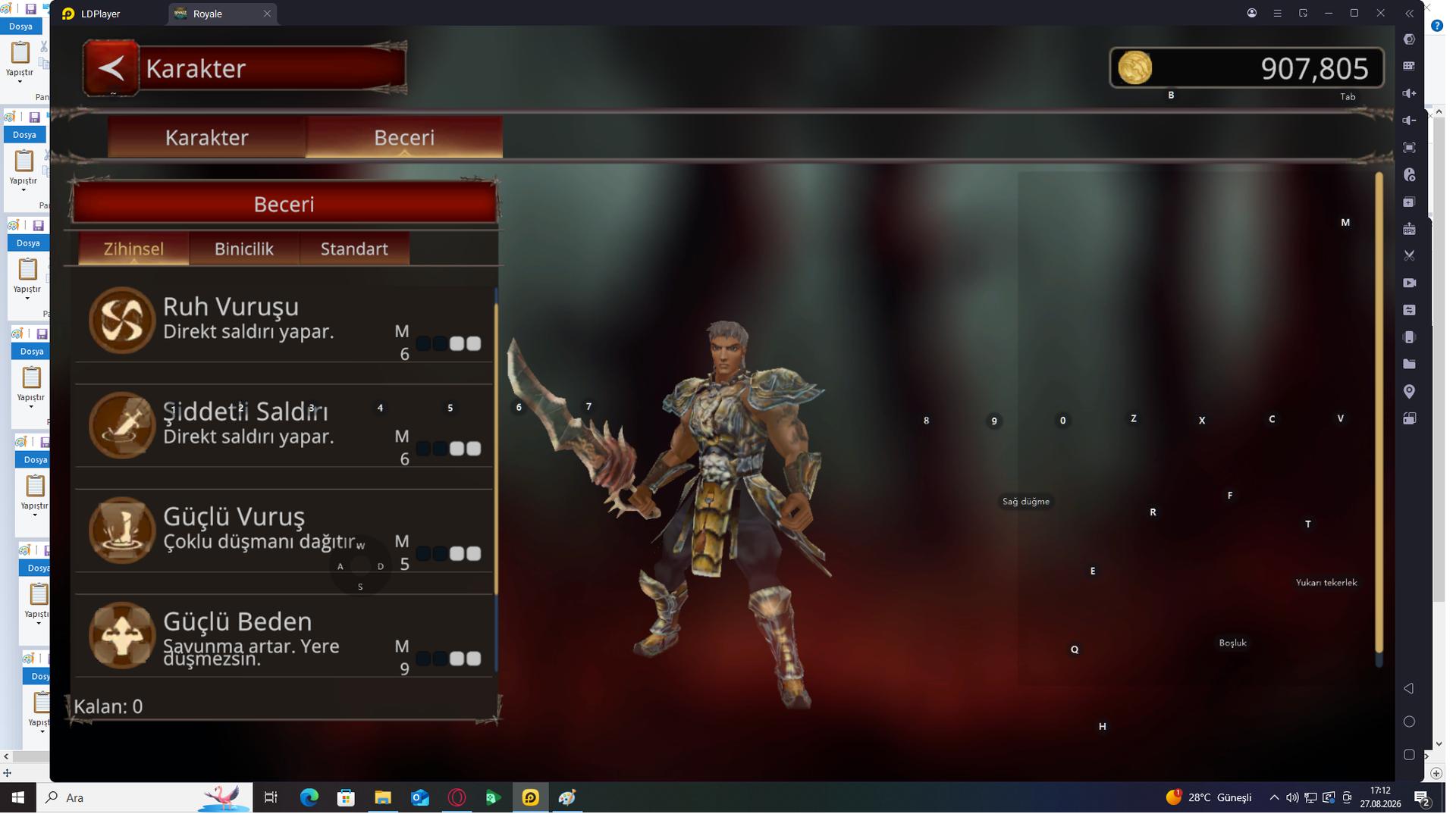Screen dimensions: 1456x817
Task: Select the Güçlü Vuruş skill name
Action: (x=234, y=517)
